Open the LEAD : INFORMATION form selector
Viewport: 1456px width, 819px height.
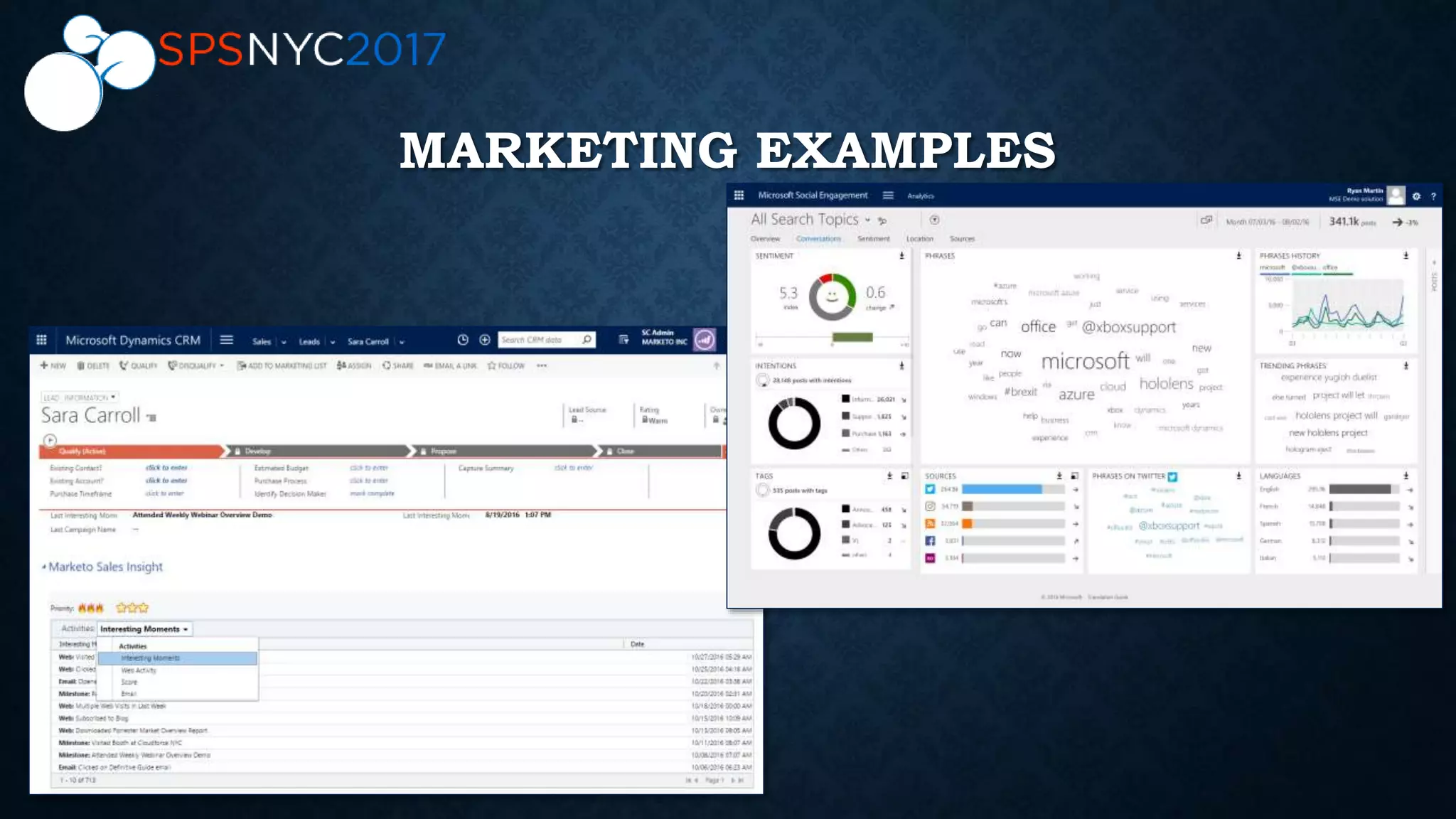click(x=79, y=397)
